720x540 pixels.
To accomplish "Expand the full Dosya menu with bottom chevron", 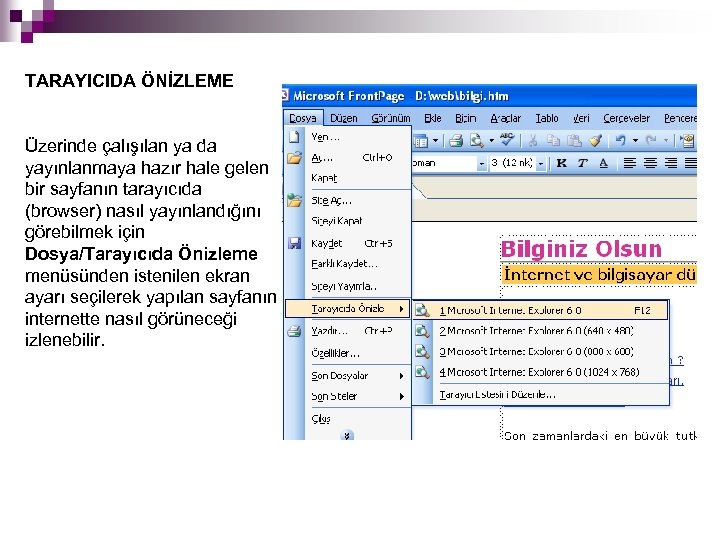I will pyautogui.click(x=347, y=435).
